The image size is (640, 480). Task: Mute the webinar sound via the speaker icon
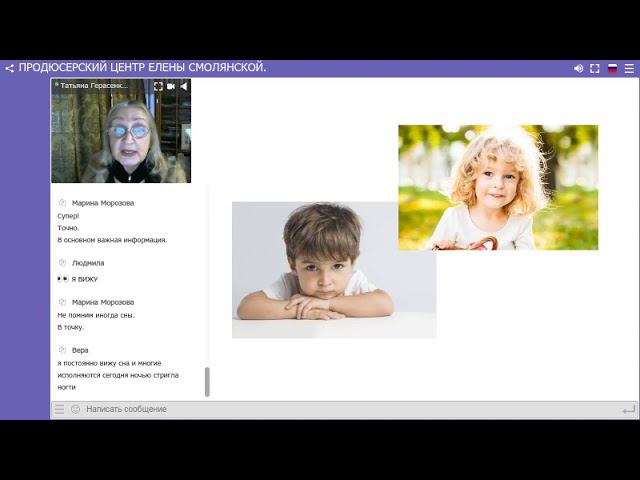coord(578,69)
